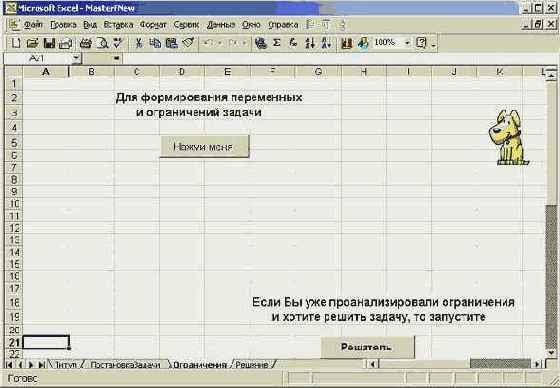The image size is (560, 388).
Task: Create a new workbook from toolbar
Action: (x=16, y=44)
